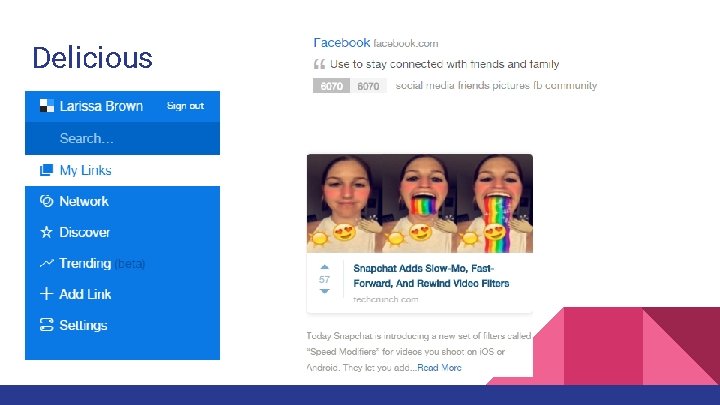
Task: Click the Discover star icon
Action: point(46,232)
